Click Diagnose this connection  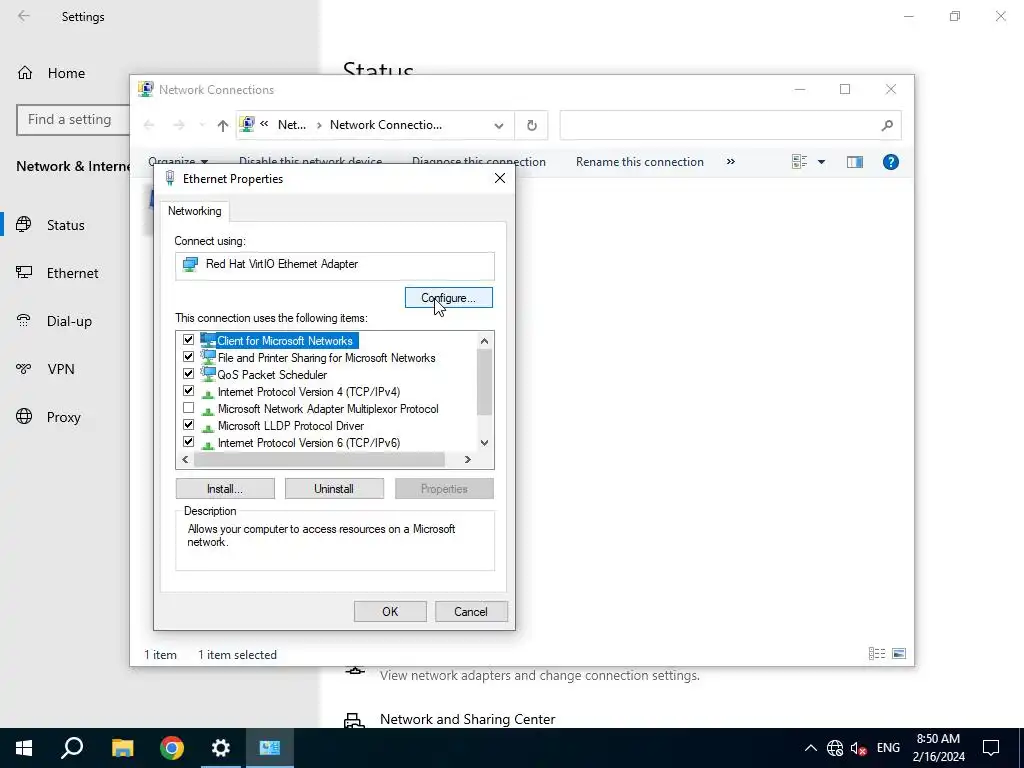479,162
